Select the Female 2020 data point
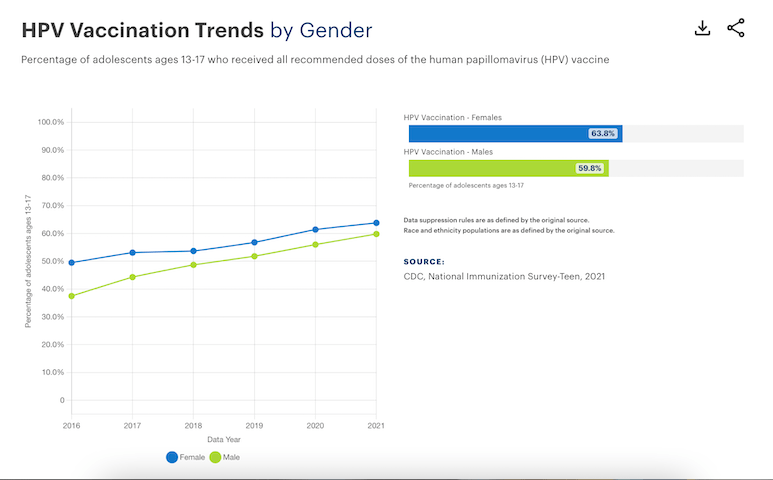773x480 pixels. [316, 230]
